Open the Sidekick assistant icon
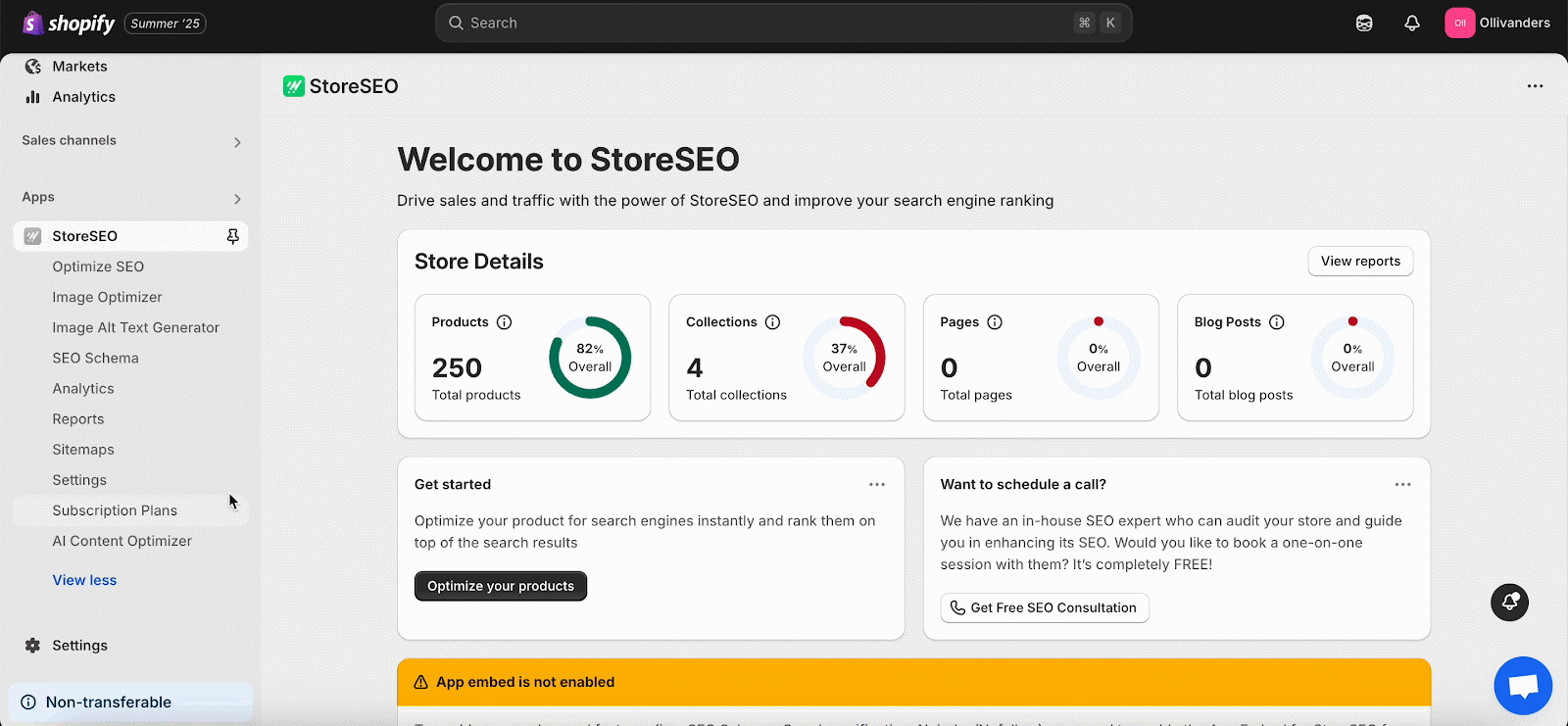1568x726 pixels. (x=1364, y=23)
